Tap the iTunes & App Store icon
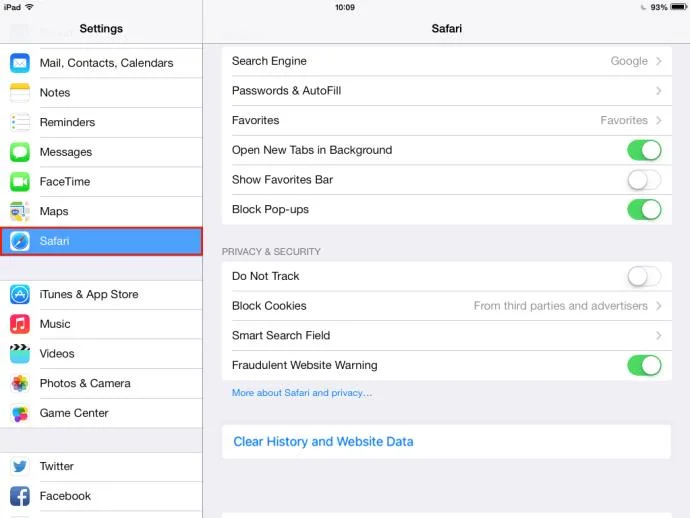Image resolution: width=690 pixels, height=518 pixels. coord(20,294)
